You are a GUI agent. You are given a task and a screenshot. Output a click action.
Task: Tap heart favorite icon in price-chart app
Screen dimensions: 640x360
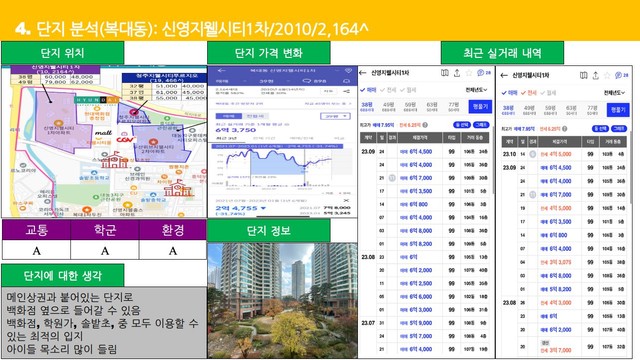click(x=348, y=71)
